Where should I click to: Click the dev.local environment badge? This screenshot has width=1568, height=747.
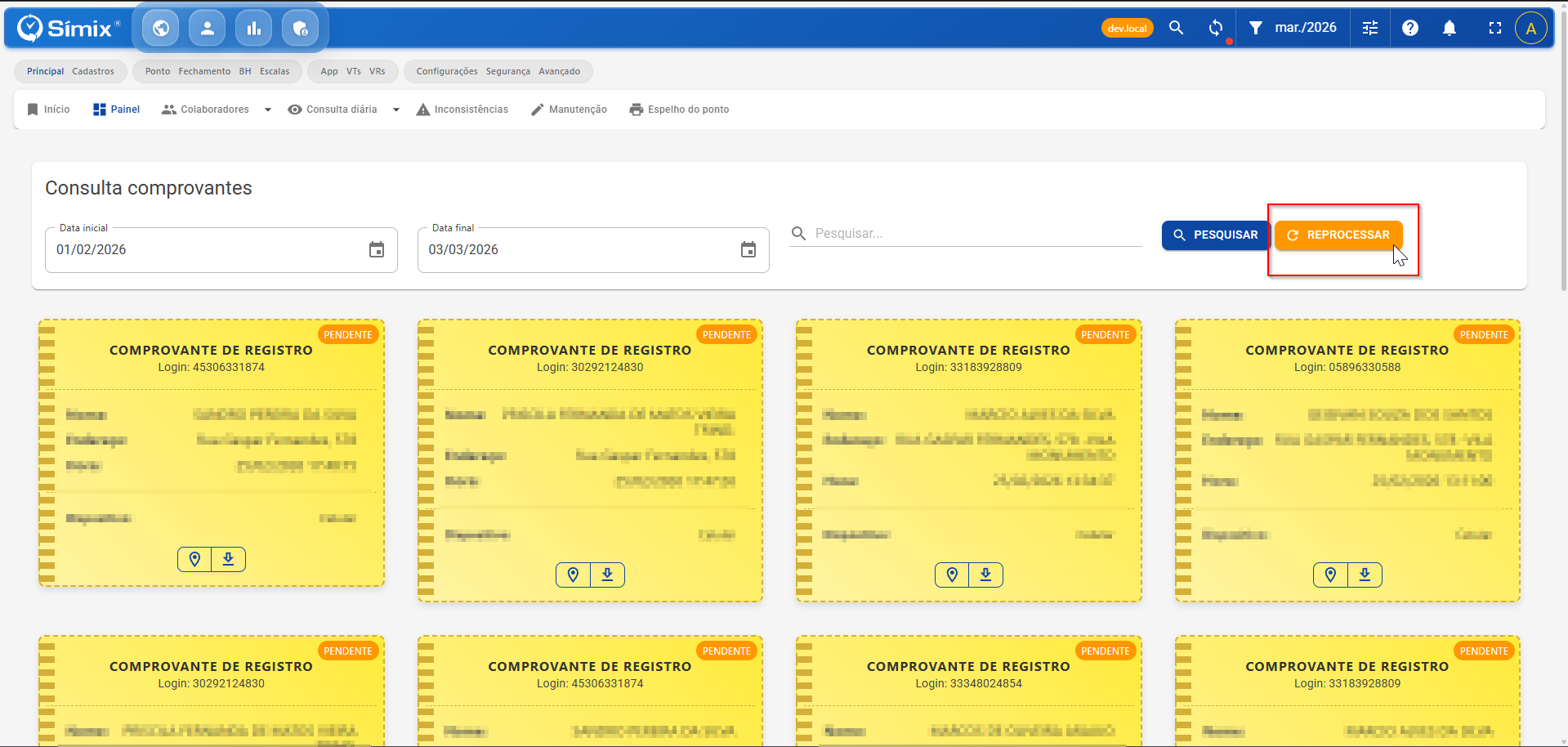[1128, 29]
